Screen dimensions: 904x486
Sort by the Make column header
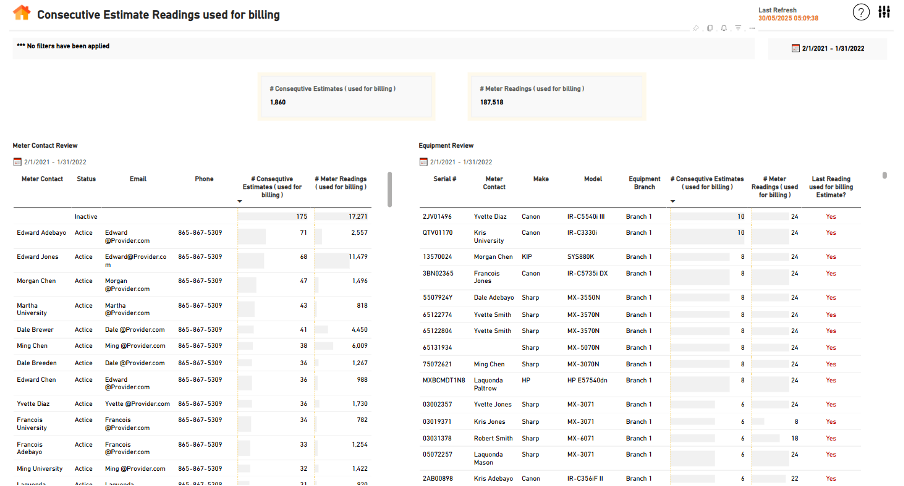pyautogui.click(x=541, y=179)
